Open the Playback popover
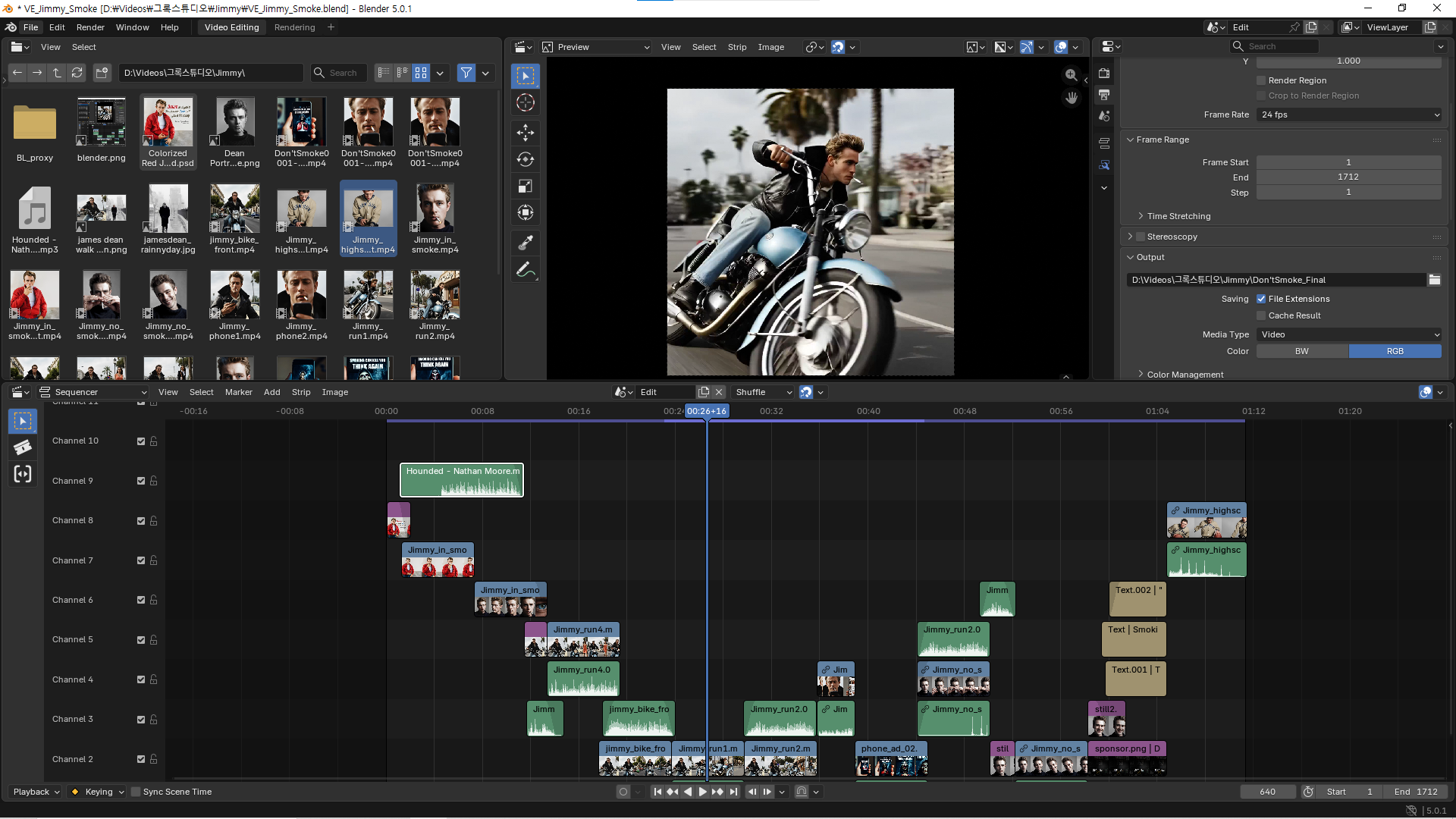The width and height of the screenshot is (1456, 819). point(36,792)
